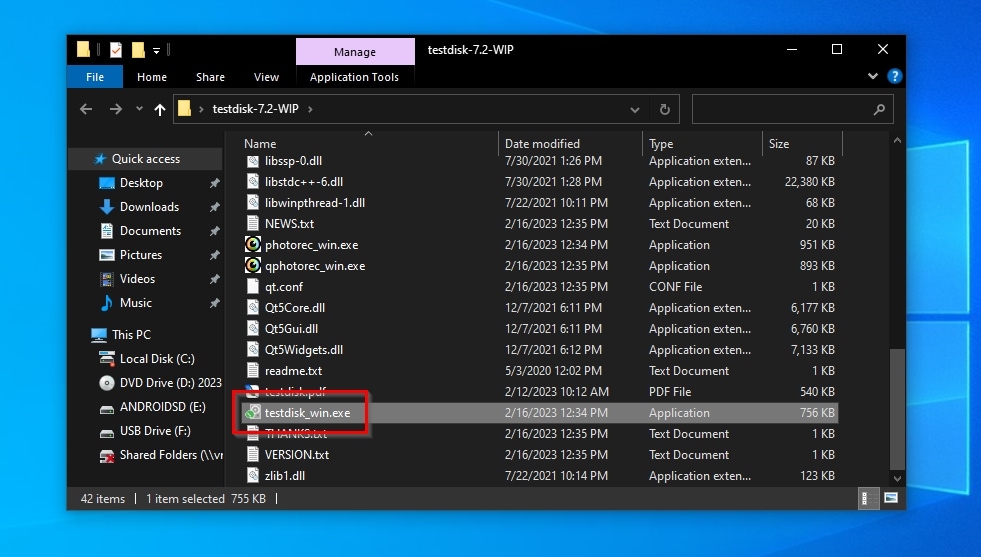Screen dimensions: 981x557
Task: Select USB Drive (F:) in sidebar
Action: pyautogui.click(x=155, y=431)
